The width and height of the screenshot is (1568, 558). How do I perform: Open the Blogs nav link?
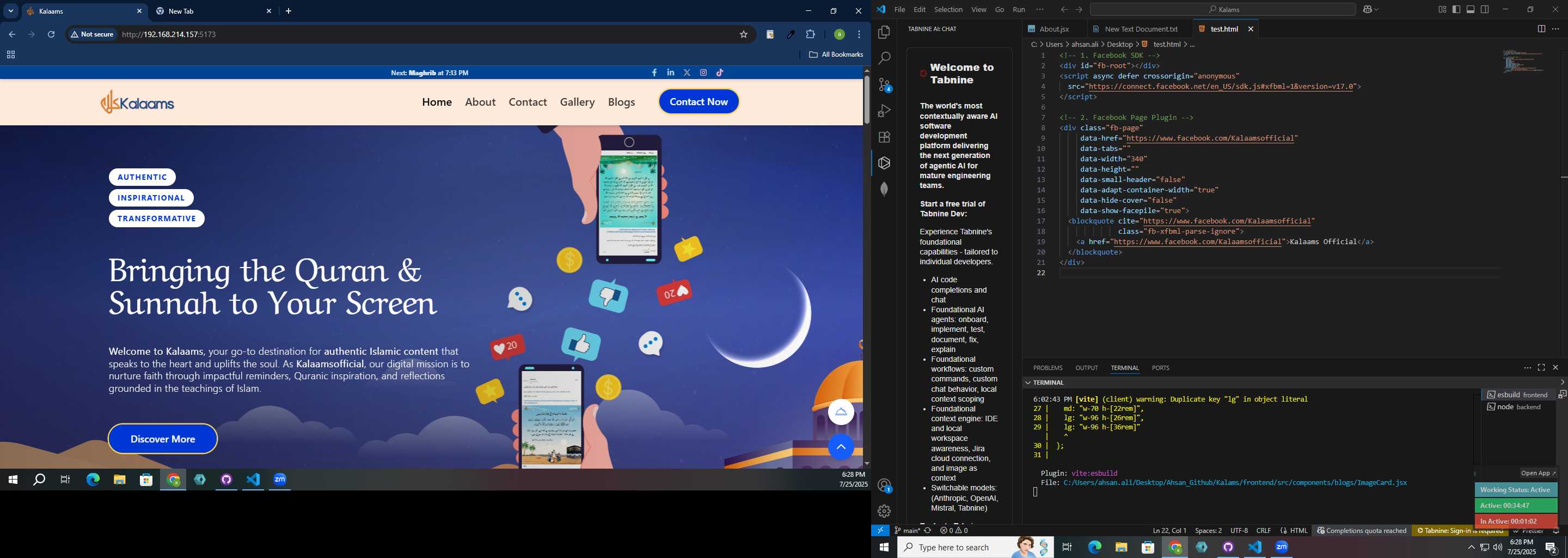[621, 102]
